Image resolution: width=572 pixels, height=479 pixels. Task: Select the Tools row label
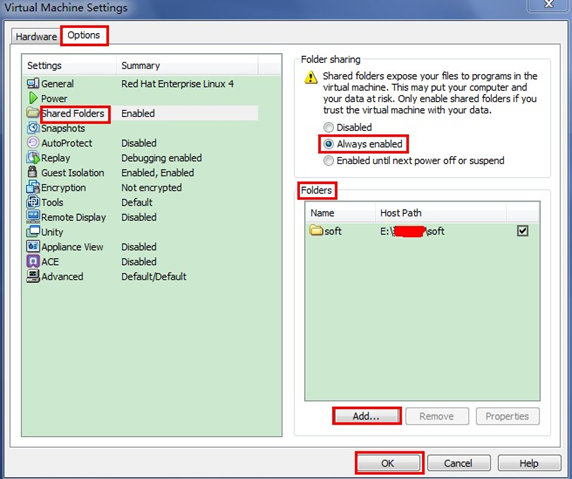(x=52, y=202)
